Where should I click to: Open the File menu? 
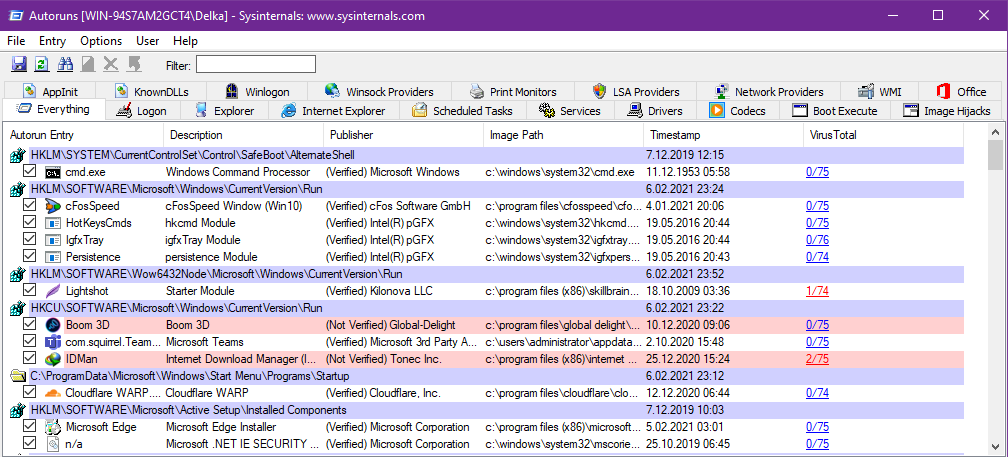coord(16,41)
